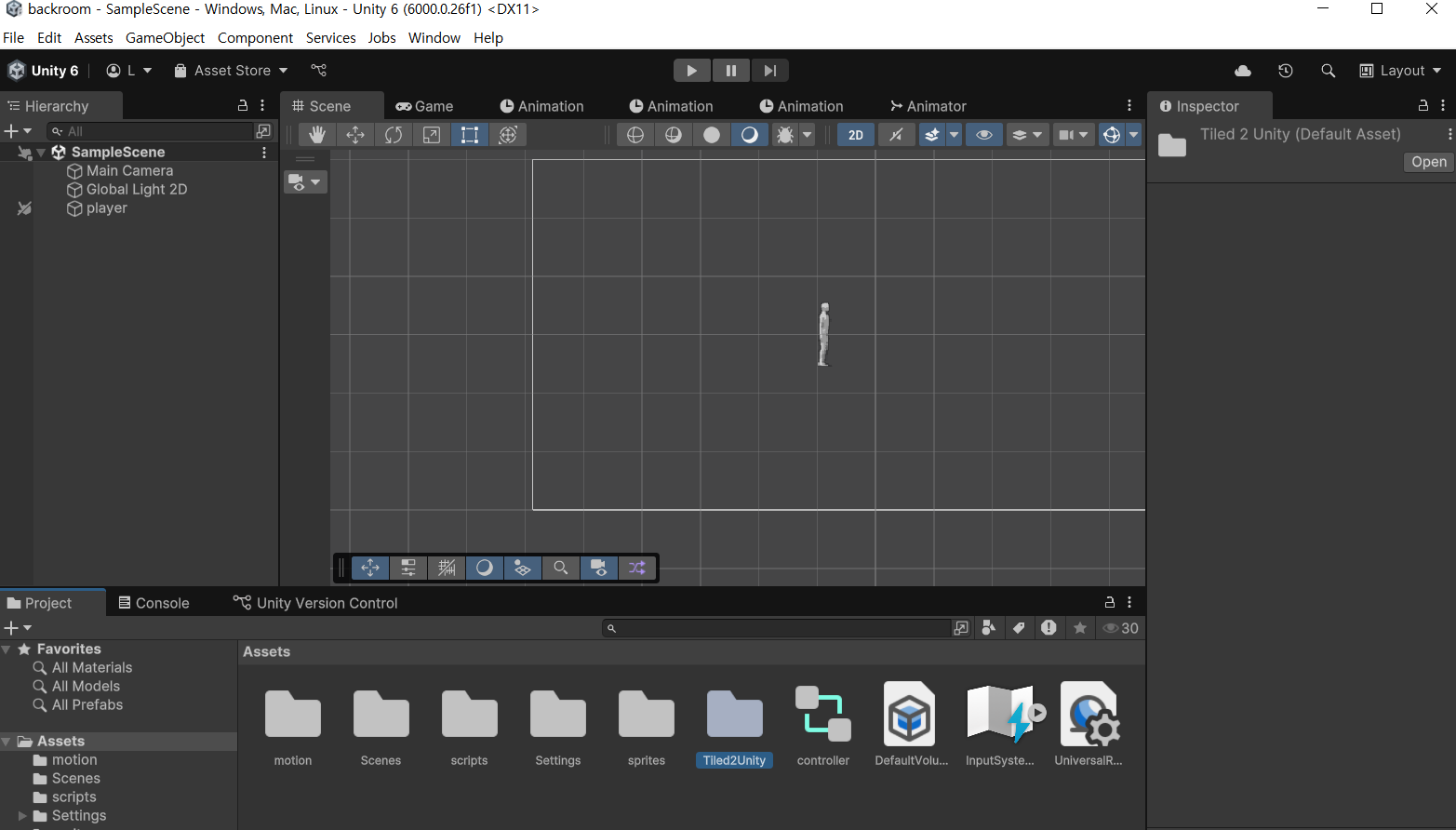Open Unity 6 hub button

tap(44, 71)
